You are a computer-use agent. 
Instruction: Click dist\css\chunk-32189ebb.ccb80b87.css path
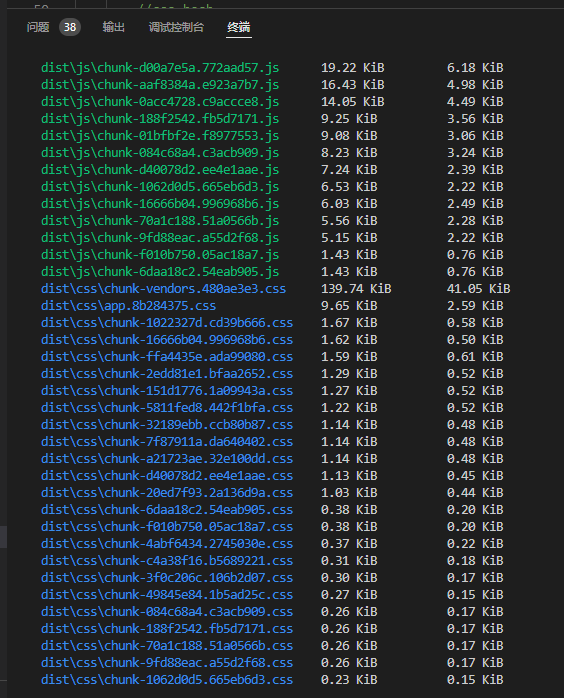tap(167, 425)
